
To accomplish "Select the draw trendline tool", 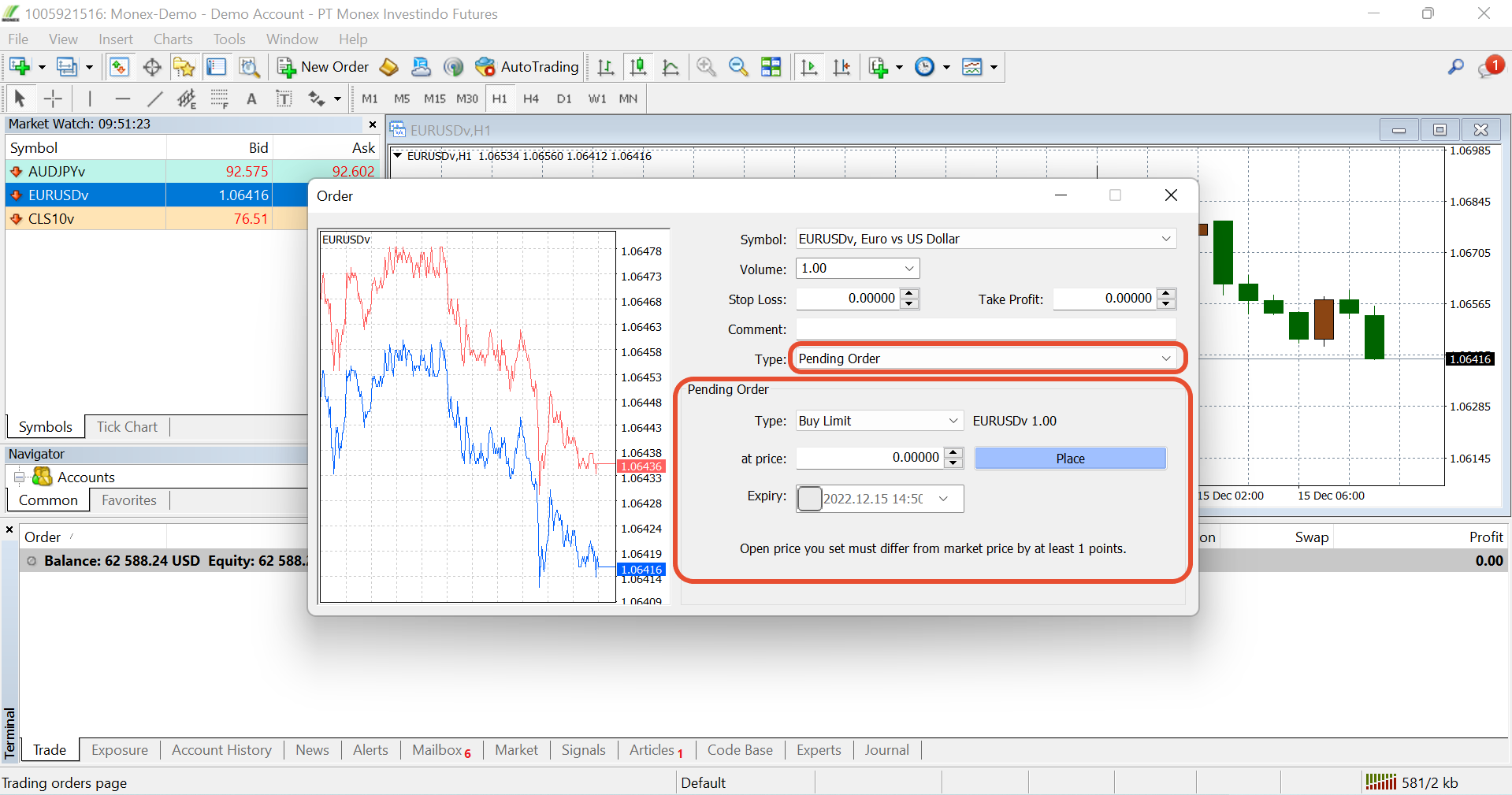I will pyautogui.click(x=154, y=98).
